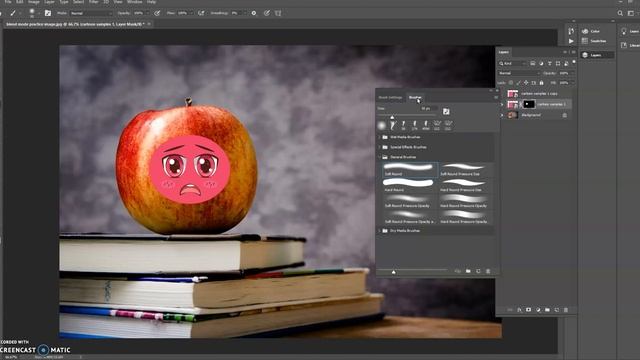Add layer mask icon at Layers panel bottom
The width and height of the screenshot is (640, 360).
528,310
